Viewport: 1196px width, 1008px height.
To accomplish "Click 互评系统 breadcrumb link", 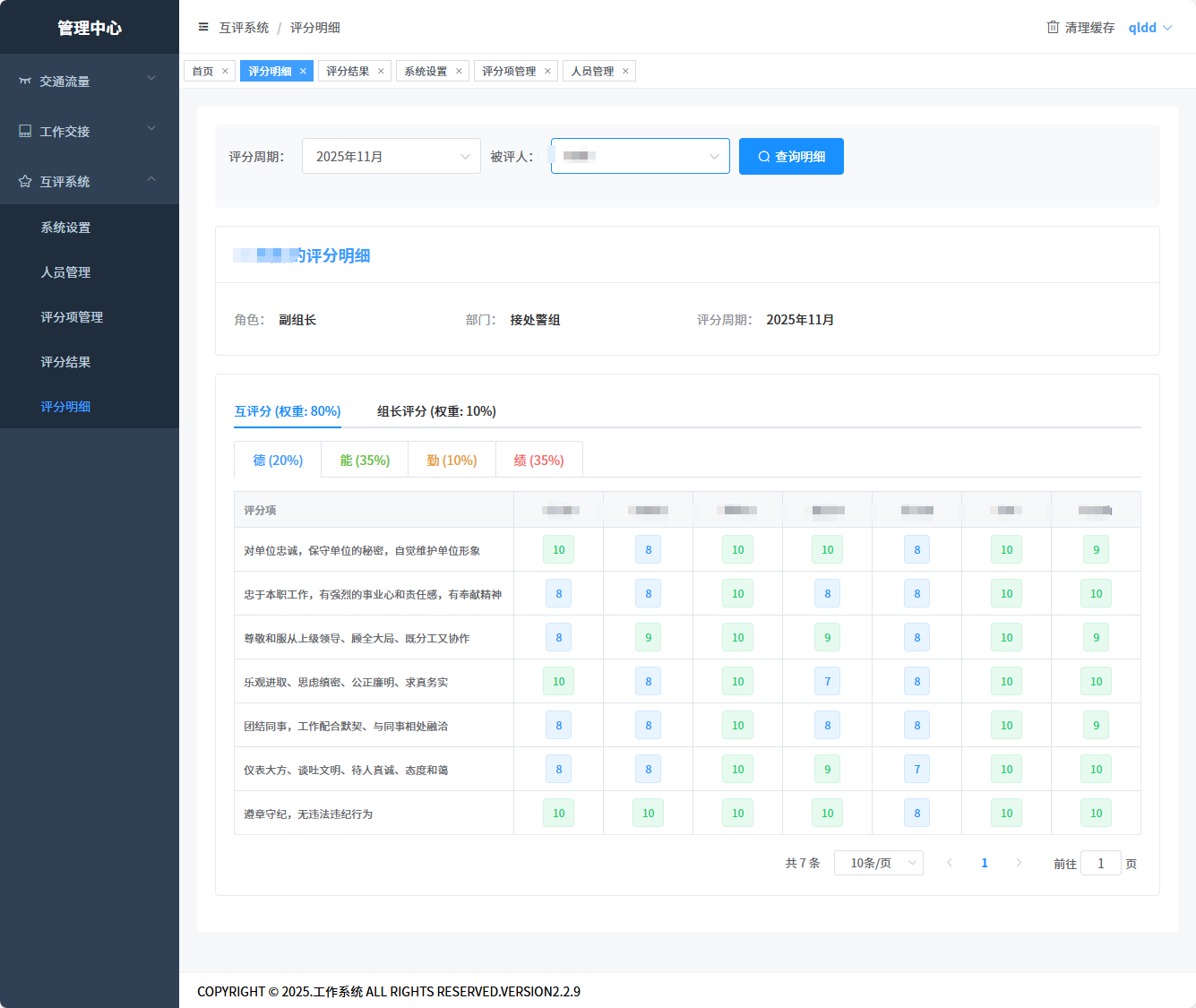I will point(244,27).
